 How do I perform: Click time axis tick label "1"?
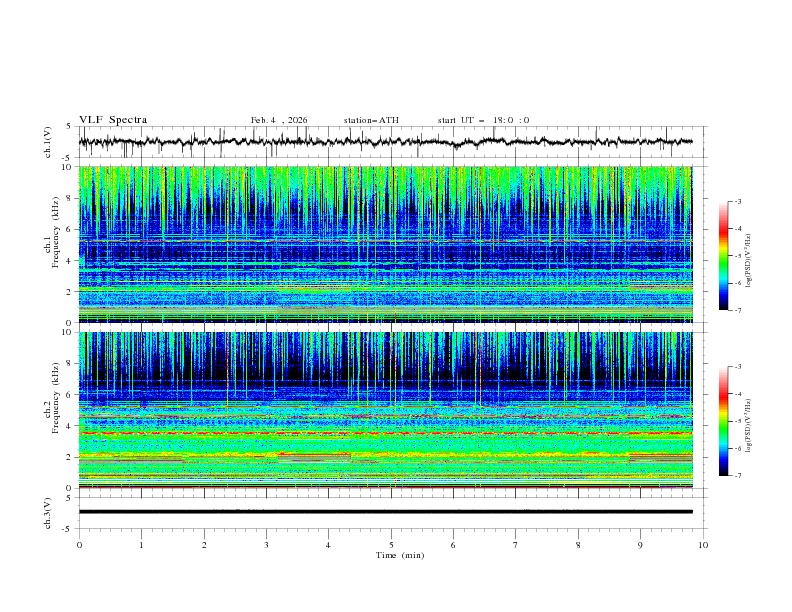click(x=141, y=545)
